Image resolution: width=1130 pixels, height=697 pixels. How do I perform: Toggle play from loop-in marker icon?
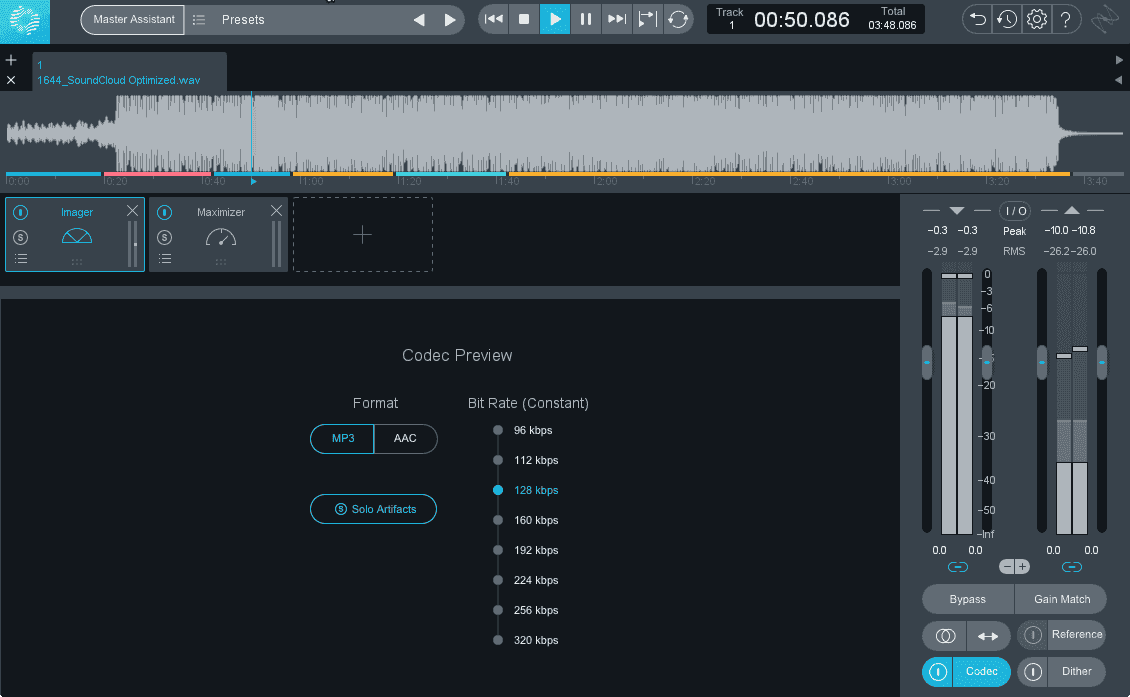click(647, 19)
